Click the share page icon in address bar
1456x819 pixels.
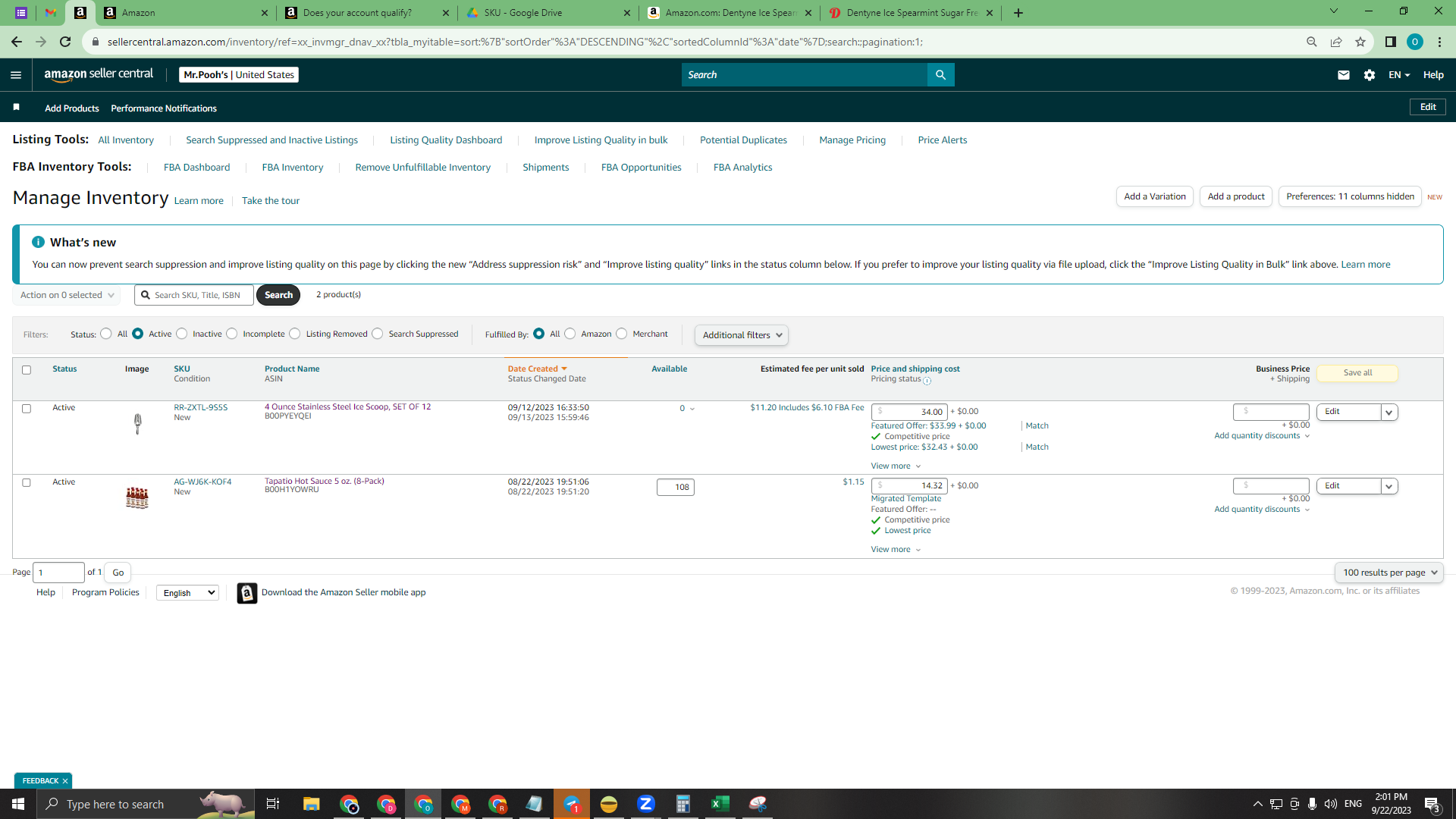tap(1336, 42)
